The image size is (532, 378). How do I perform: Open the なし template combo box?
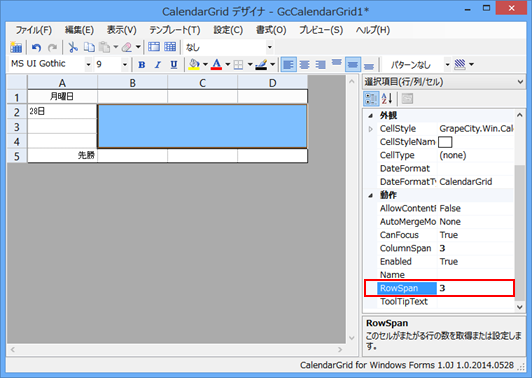270,47
